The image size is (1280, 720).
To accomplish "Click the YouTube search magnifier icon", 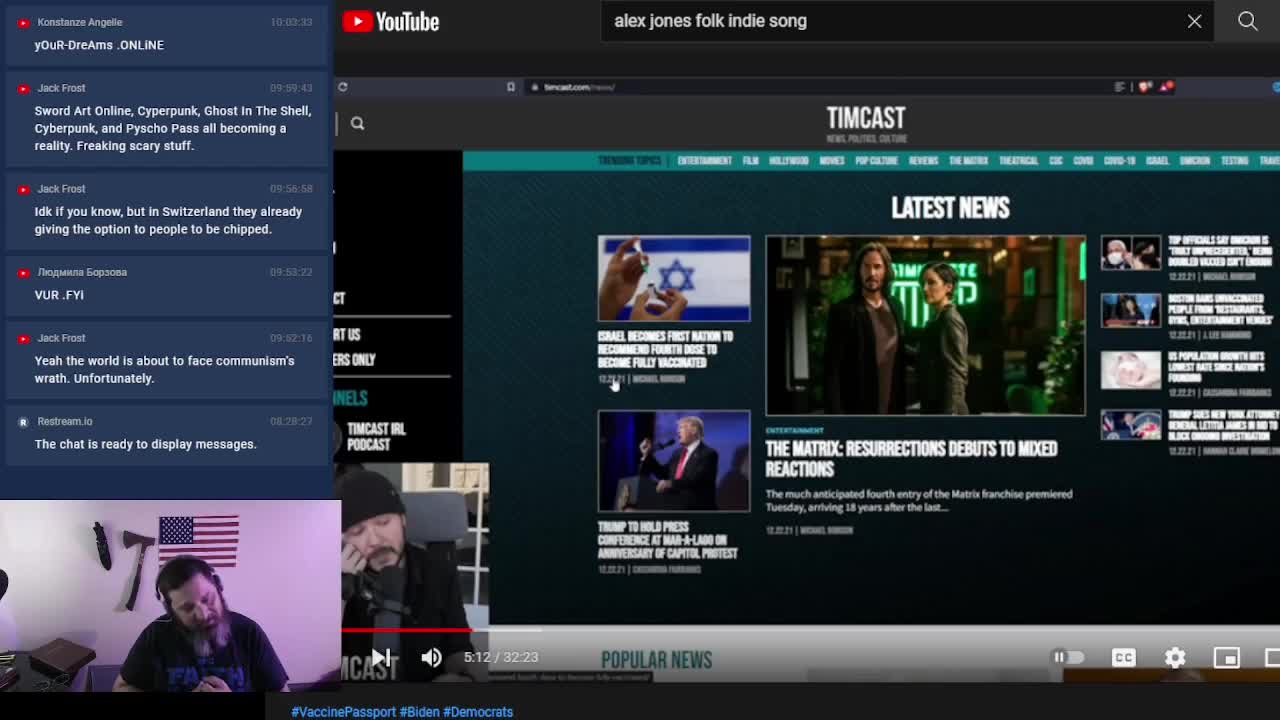I will [1247, 21].
